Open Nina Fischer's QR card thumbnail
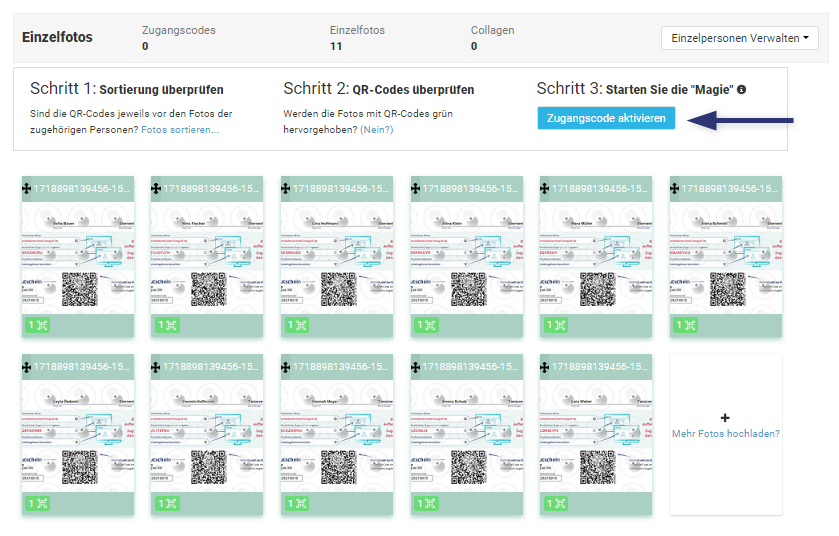 207,258
